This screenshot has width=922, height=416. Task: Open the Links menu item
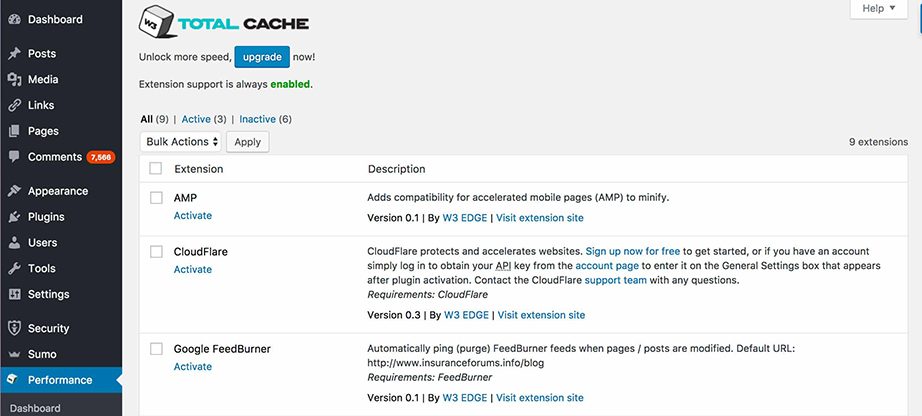click(41, 105)
